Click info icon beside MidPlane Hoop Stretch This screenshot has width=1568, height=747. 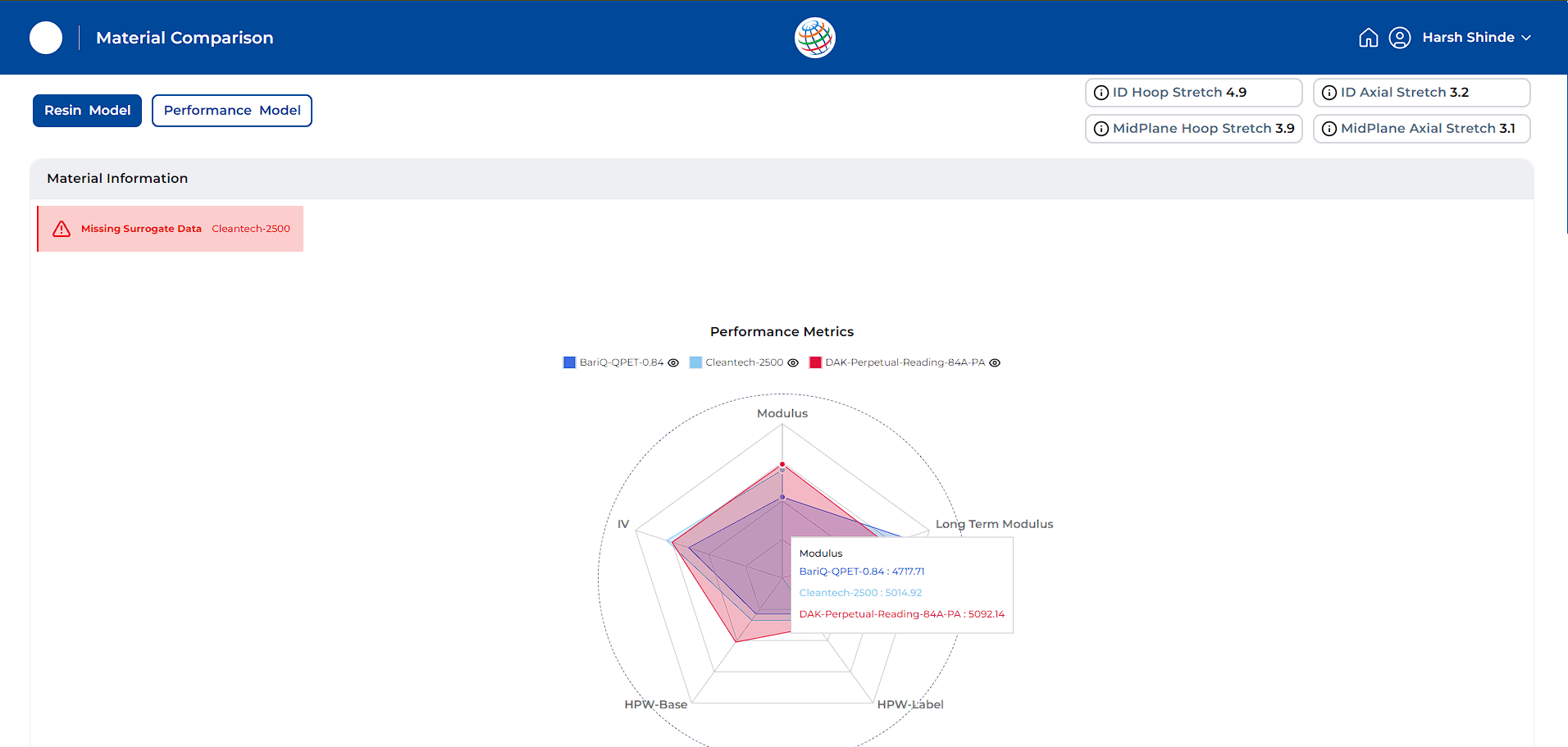pyautogui.click(x=1101, y=129)
